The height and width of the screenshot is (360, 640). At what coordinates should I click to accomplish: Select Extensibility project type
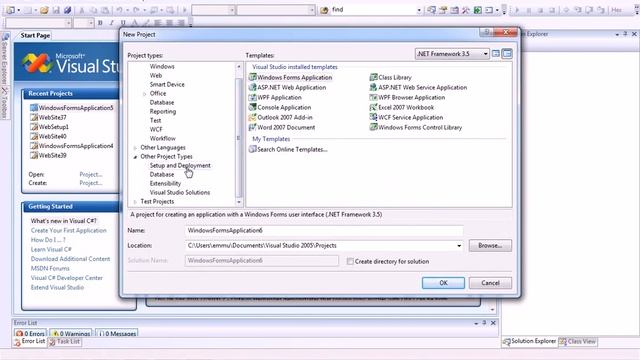pos(165,183)
